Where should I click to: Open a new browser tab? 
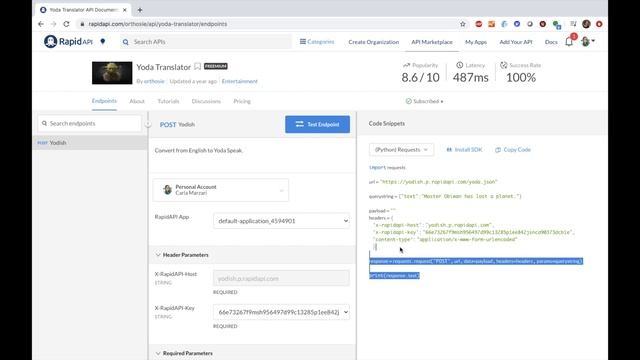(x=140, y=9)
